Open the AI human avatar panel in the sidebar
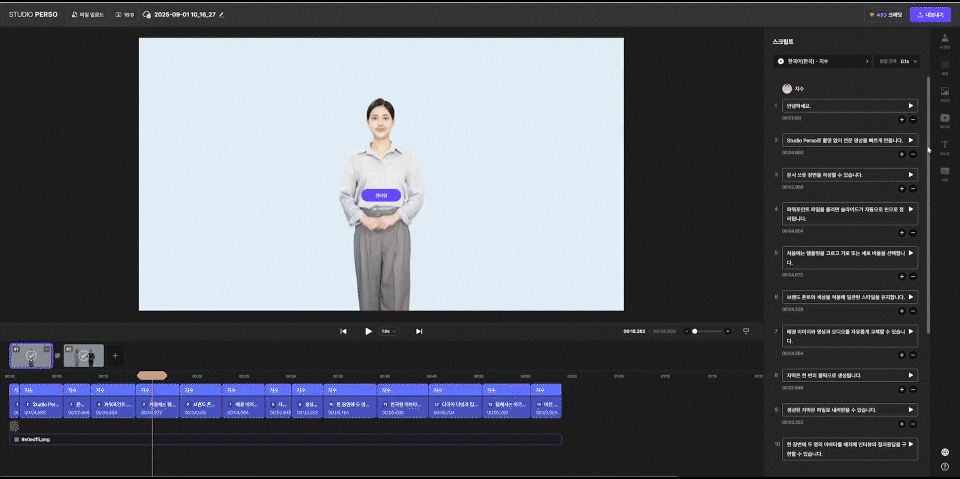This screenshot has width=960, height=479. pyautogui.click(x=944, y=39)
